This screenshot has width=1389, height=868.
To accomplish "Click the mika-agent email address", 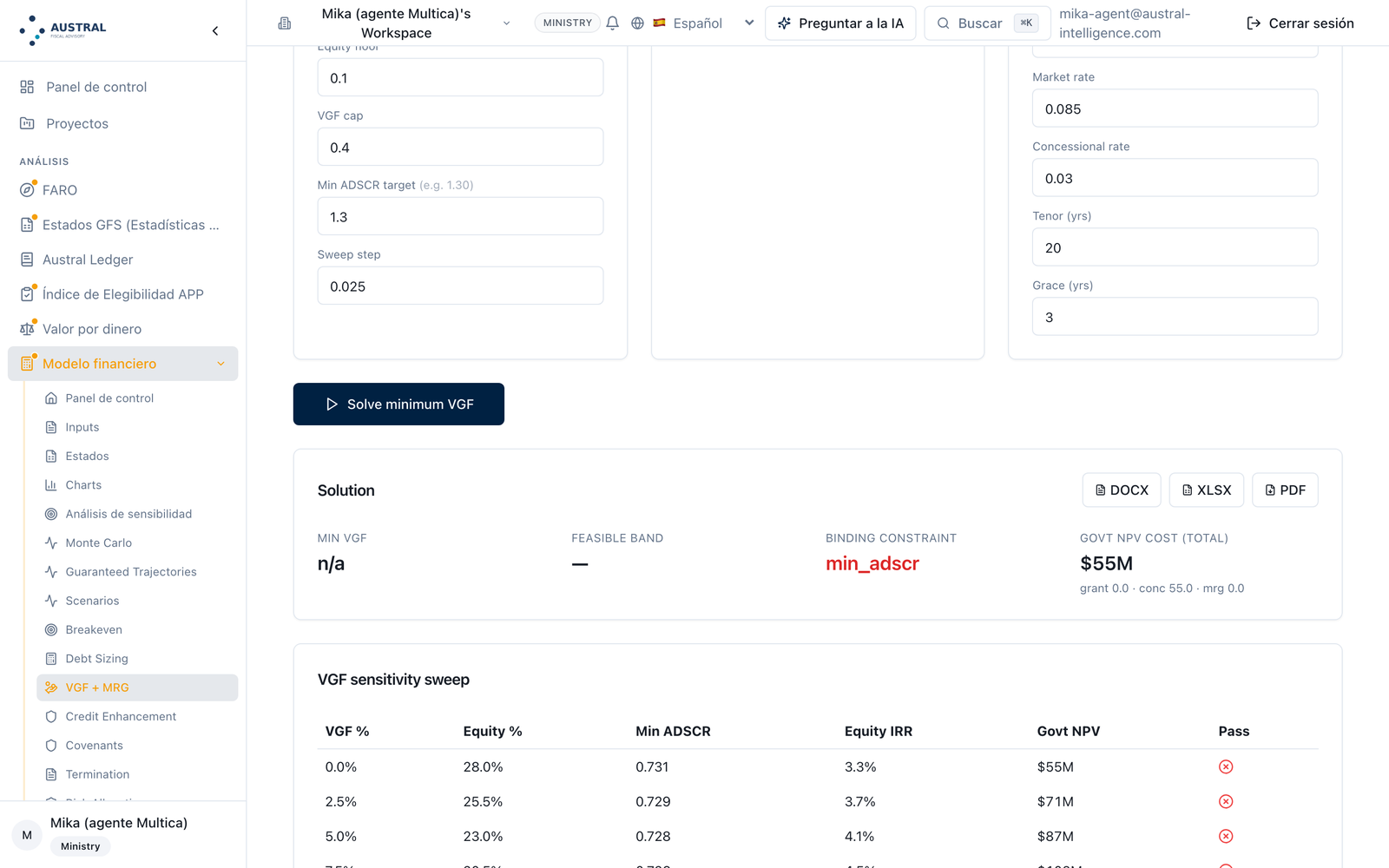I will coord(1124,23).
